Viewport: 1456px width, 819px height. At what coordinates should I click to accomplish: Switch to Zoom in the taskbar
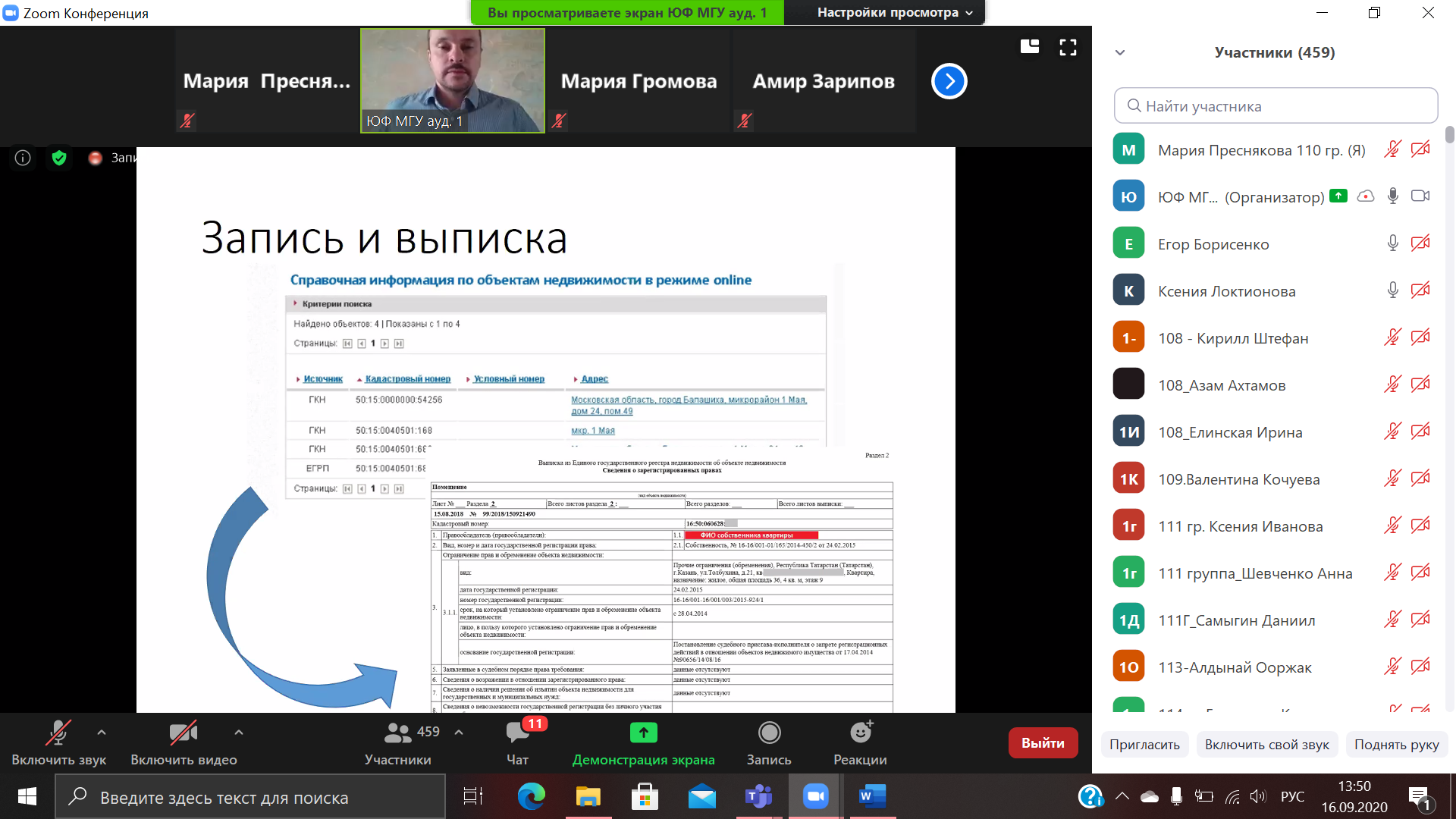[x=815, y=796]
